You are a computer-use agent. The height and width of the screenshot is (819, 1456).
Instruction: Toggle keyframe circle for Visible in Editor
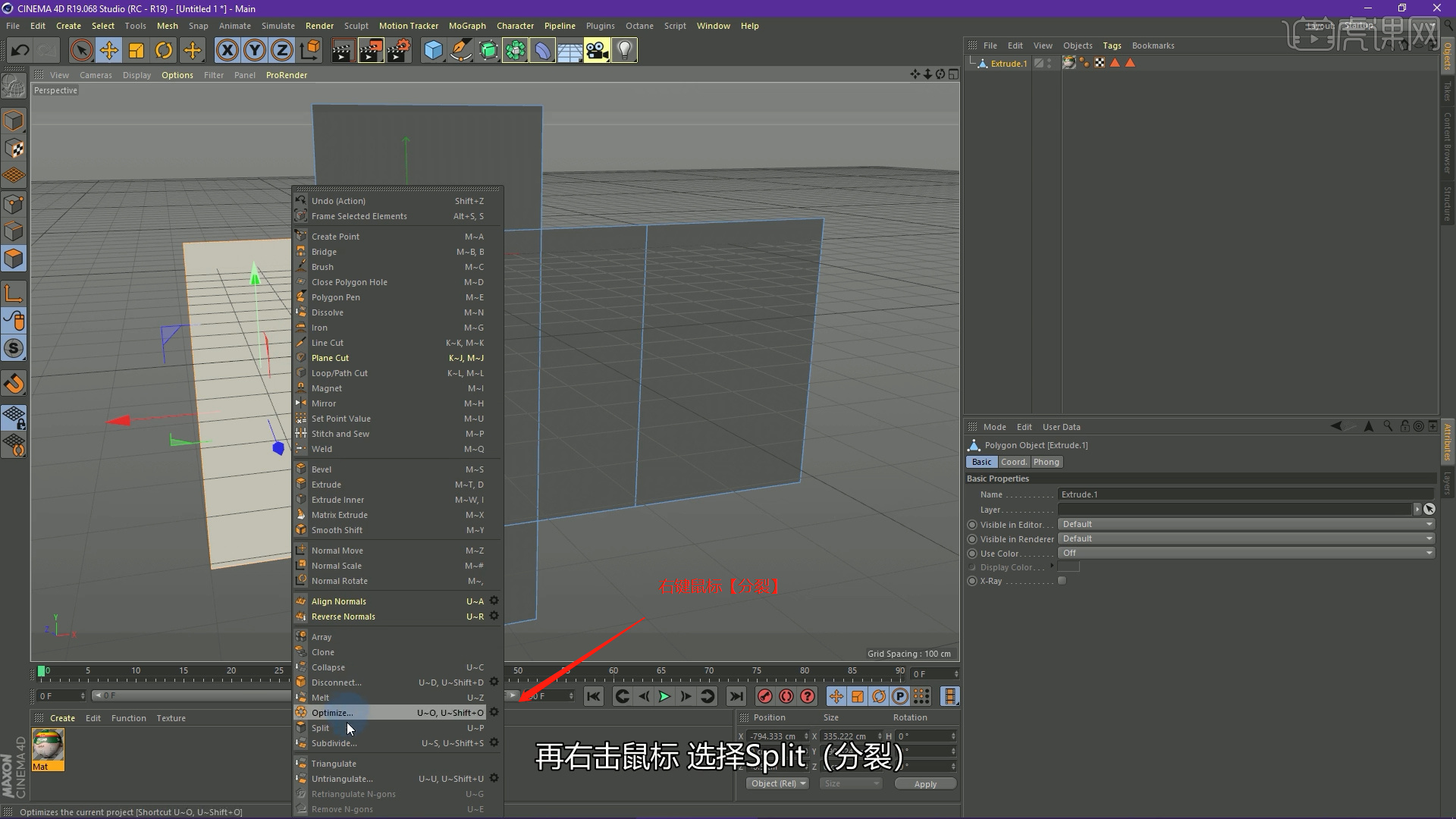coord(972,525)
